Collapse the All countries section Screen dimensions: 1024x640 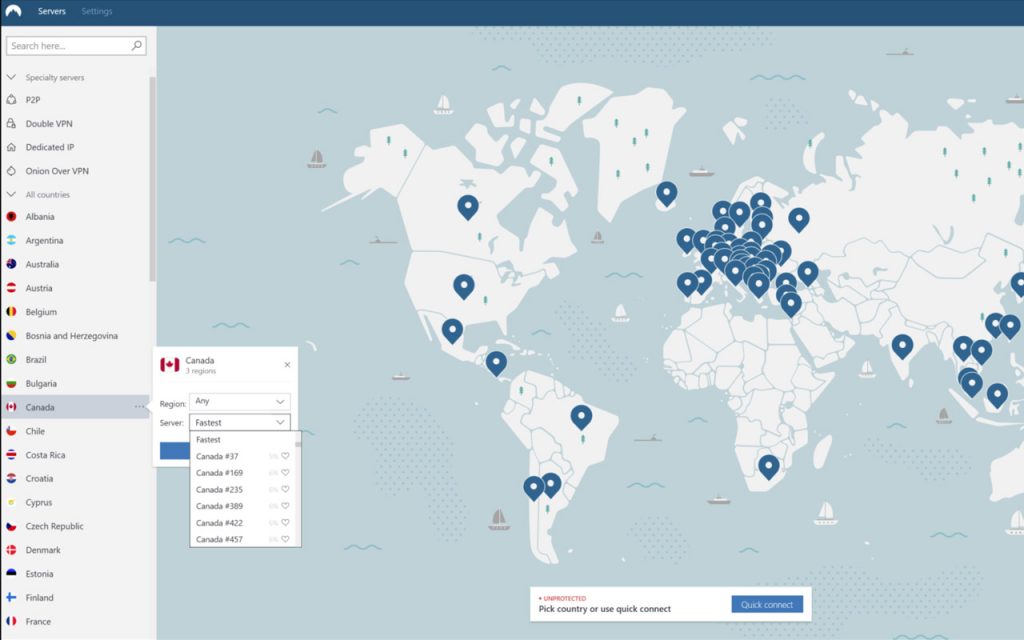(11, 195)
